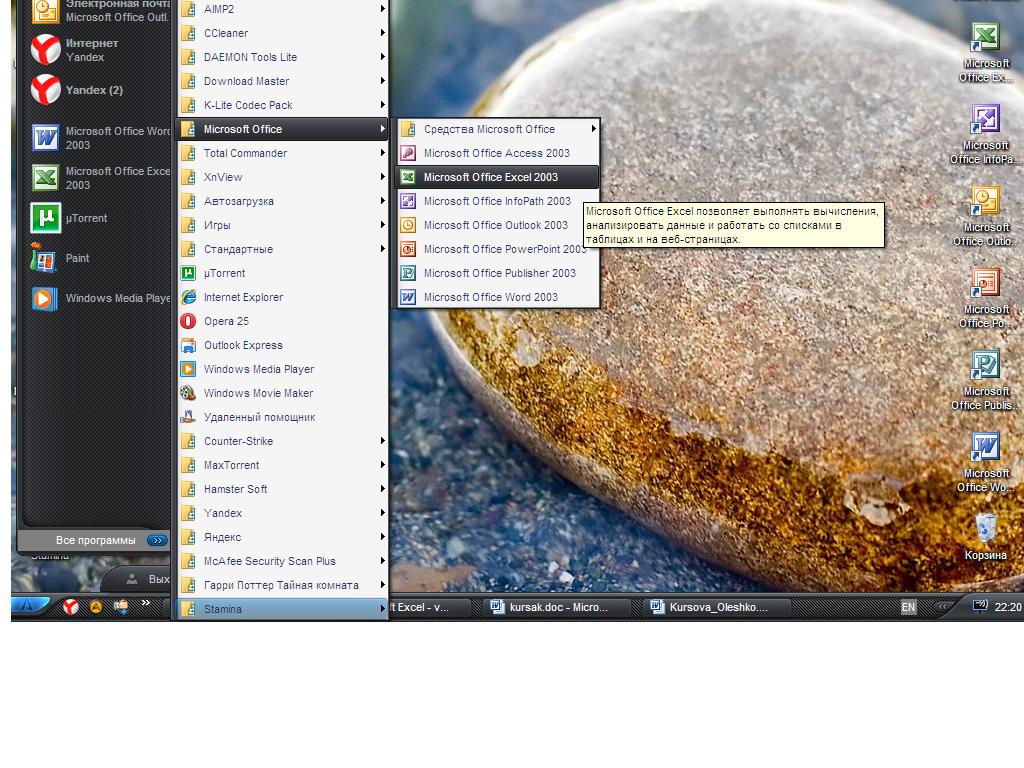Screen dimensions: 1024x768
Task: Open the Корзина recycle bin icon
Action: pyautogui.click(x=985, y=537)
